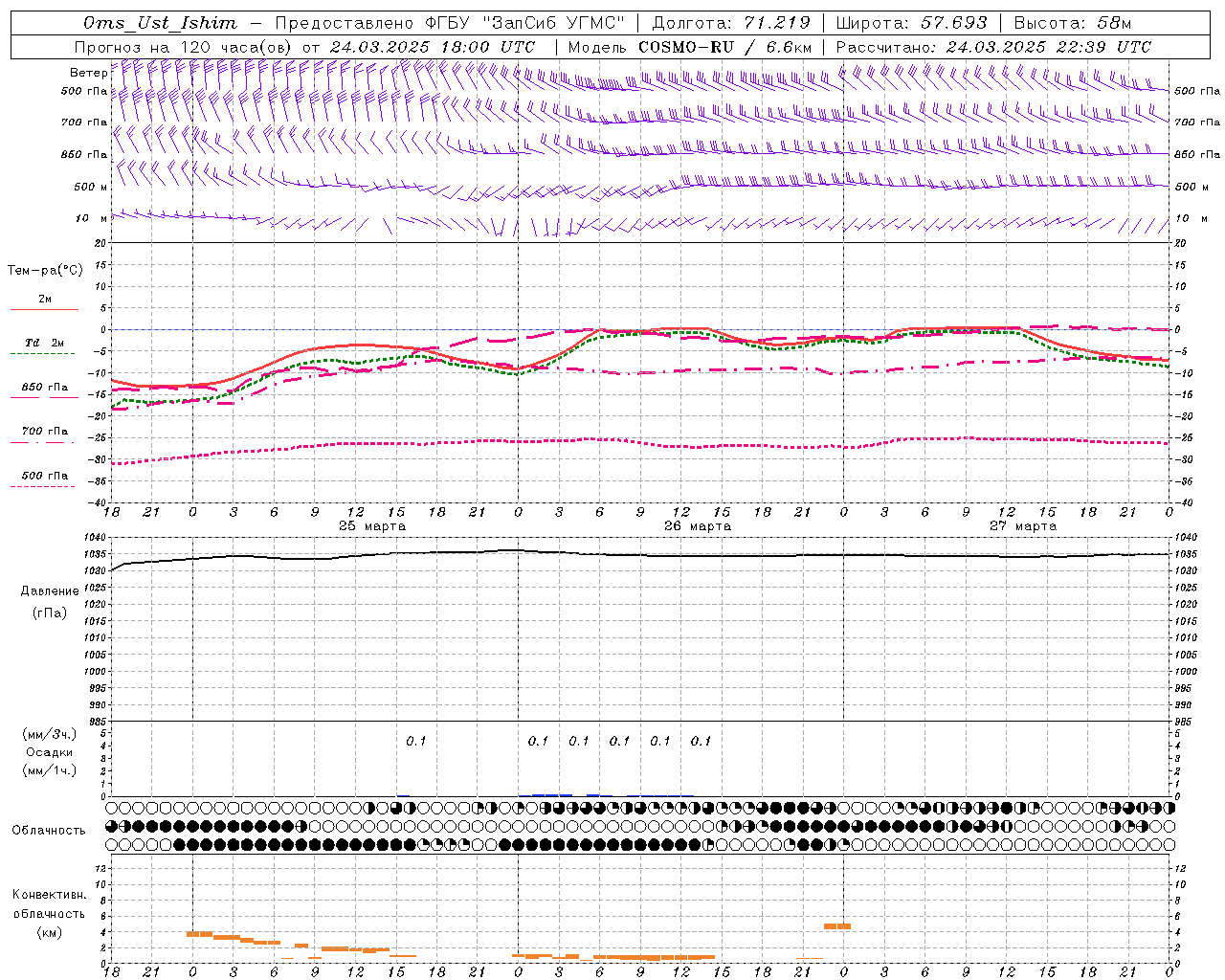Screen dimensions: 1225x980
Task: Click "1035" on the left pressure axis
Action: (98, 554)
